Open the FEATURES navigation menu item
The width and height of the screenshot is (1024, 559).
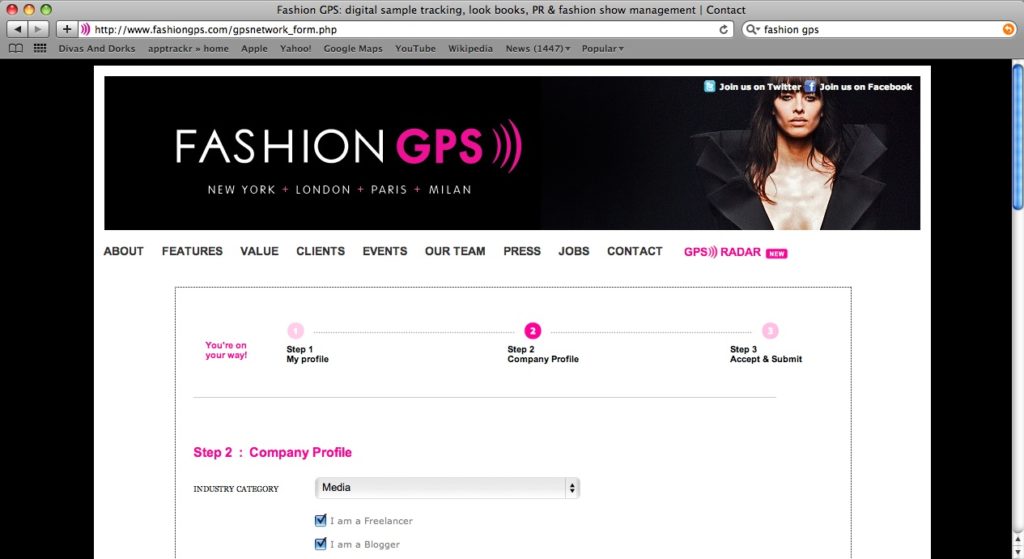[x=192, y=251]
